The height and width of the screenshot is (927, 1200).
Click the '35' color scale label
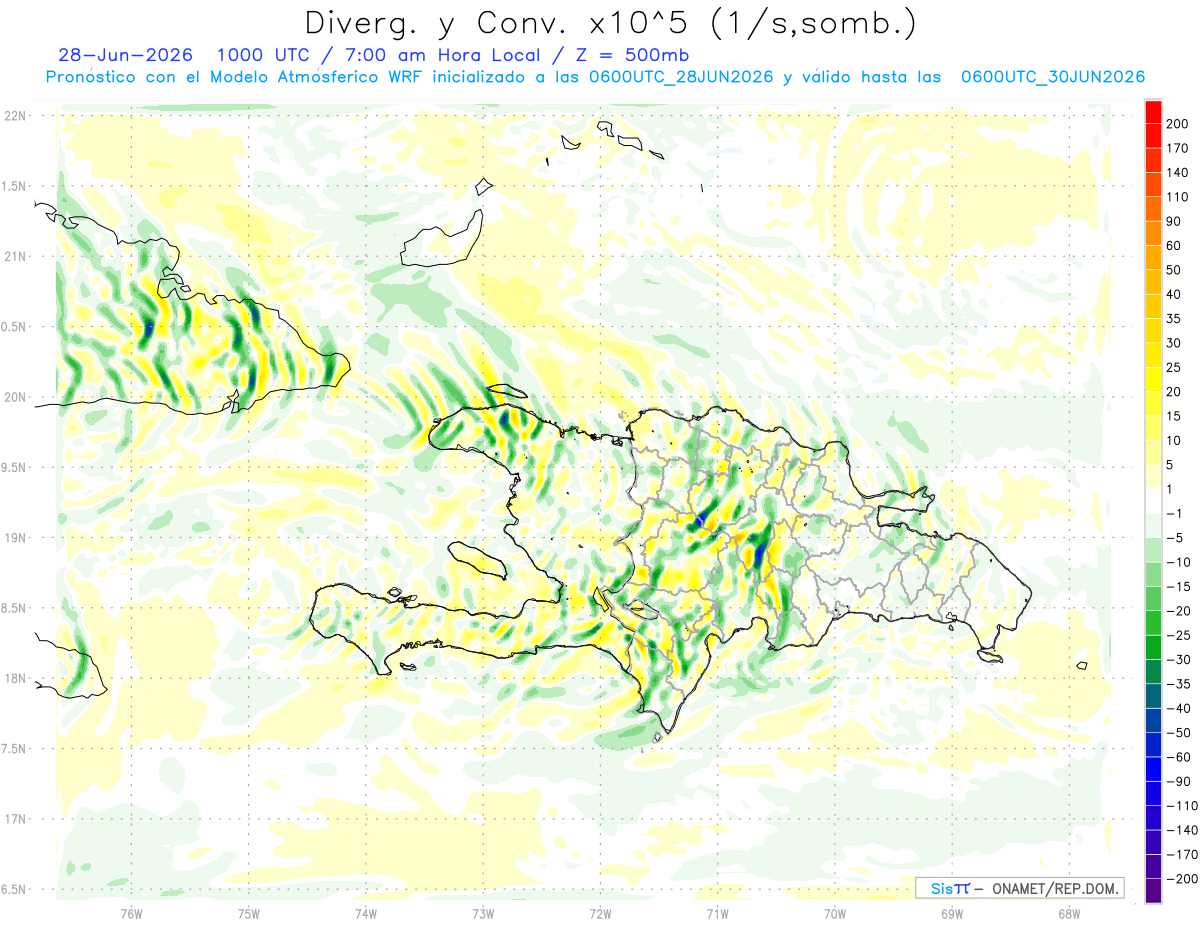[x=1175, y=319]
